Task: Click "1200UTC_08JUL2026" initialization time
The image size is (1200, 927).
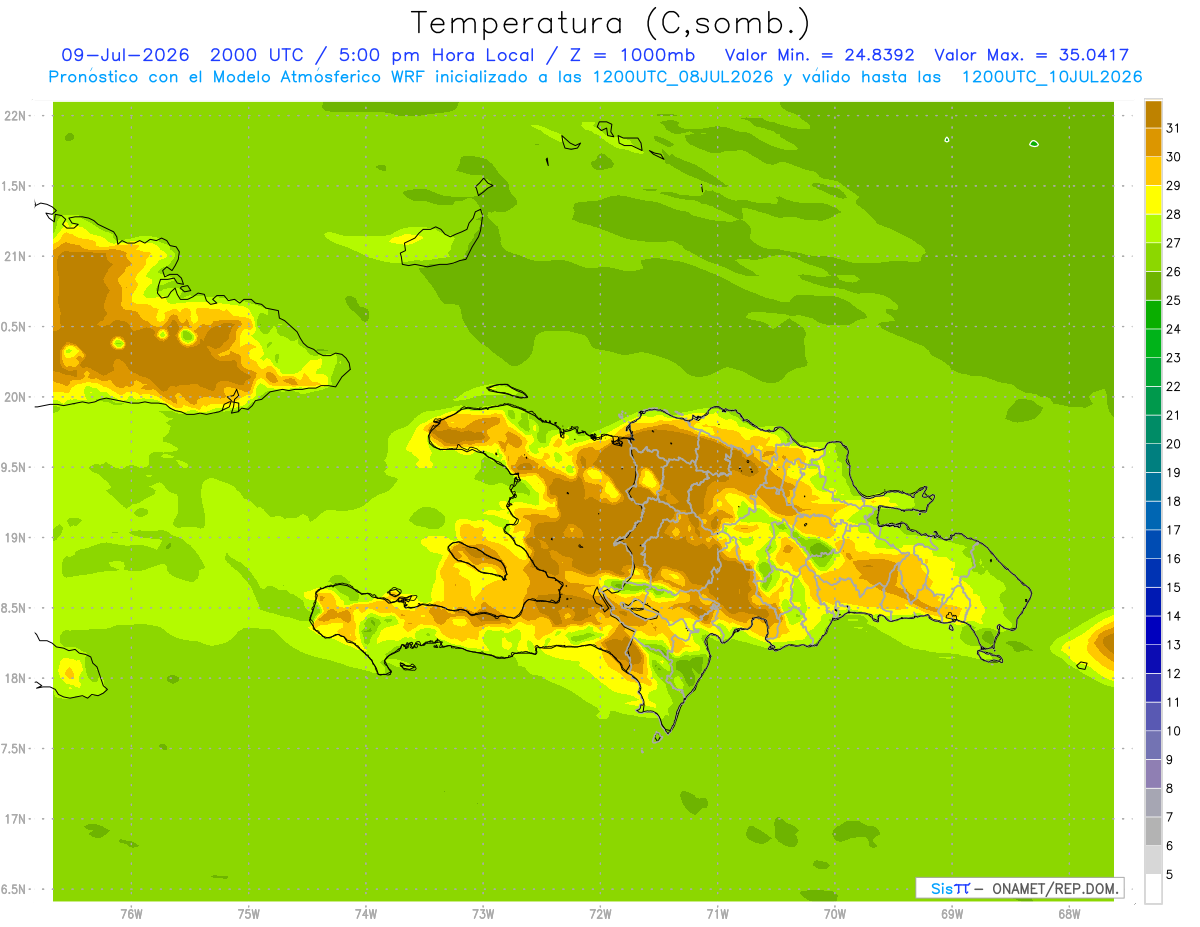Action: [x=684, y=77]
